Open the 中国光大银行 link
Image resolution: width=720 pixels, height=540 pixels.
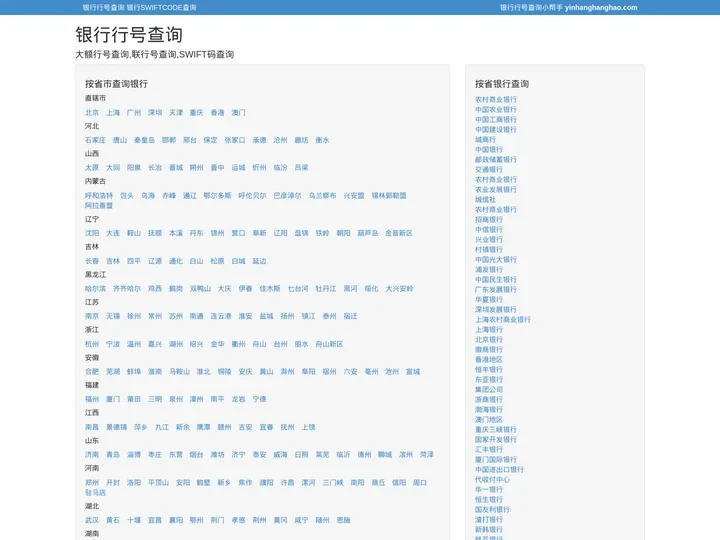point(496,259)
